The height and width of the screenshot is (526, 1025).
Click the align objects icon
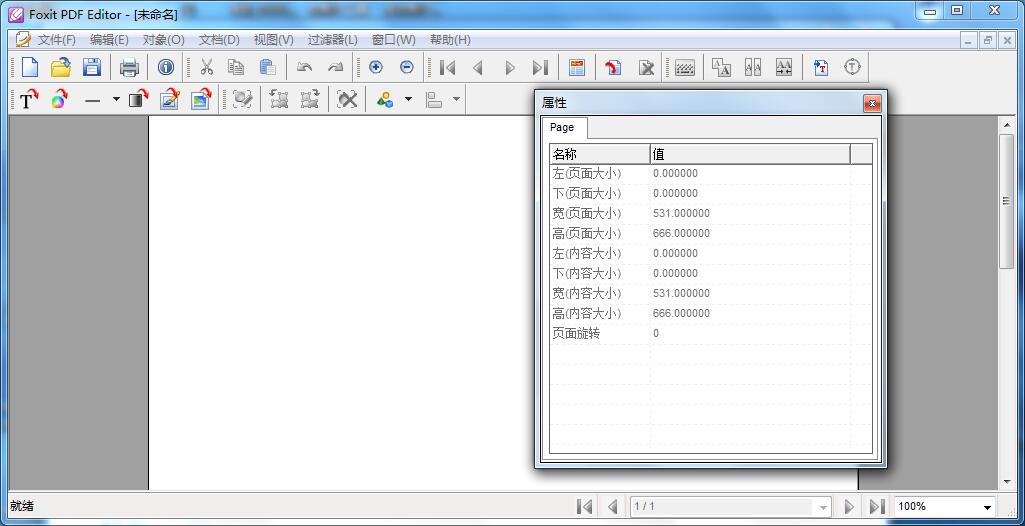point(434,100)
